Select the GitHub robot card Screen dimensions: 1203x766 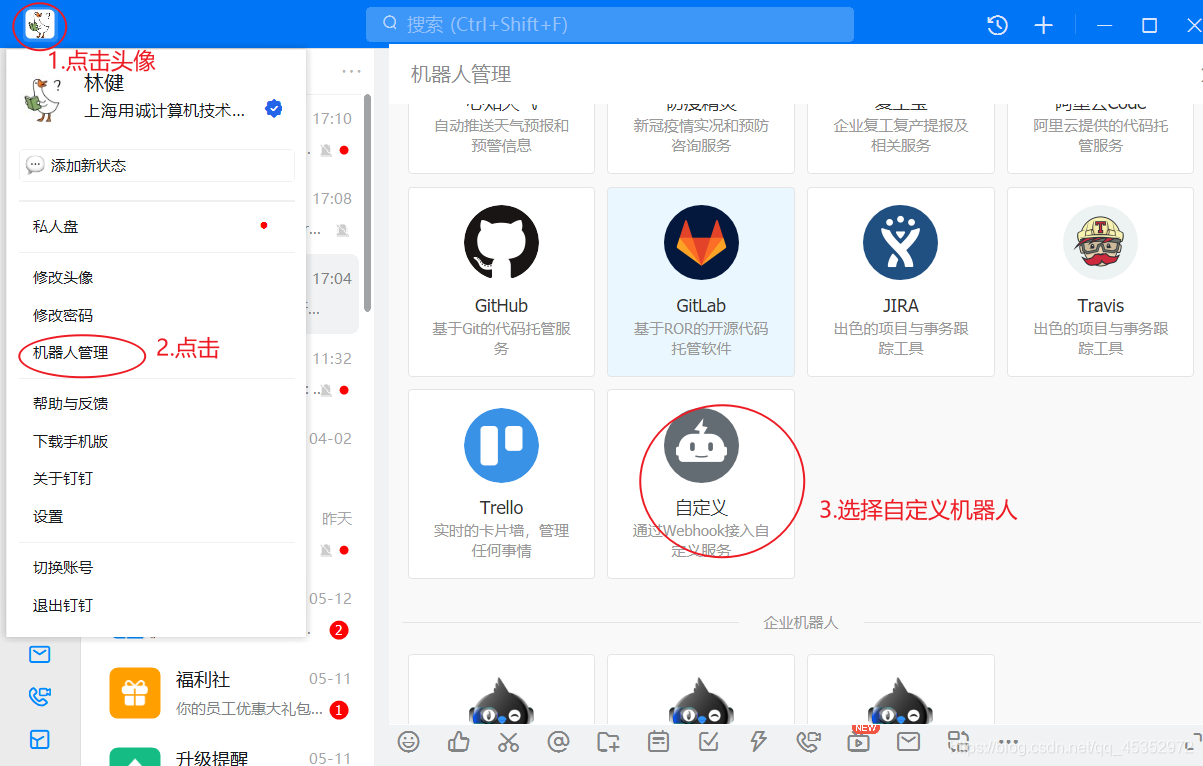(501, 282)
